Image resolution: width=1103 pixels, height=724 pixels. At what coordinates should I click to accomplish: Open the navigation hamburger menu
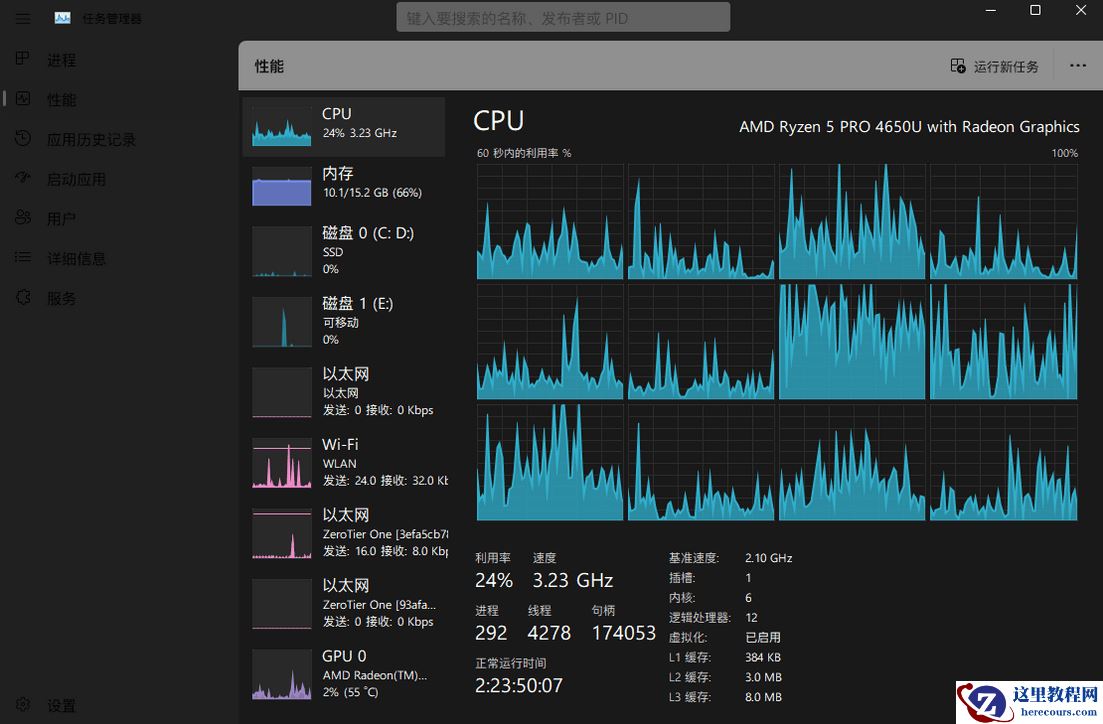pos(22,18)
